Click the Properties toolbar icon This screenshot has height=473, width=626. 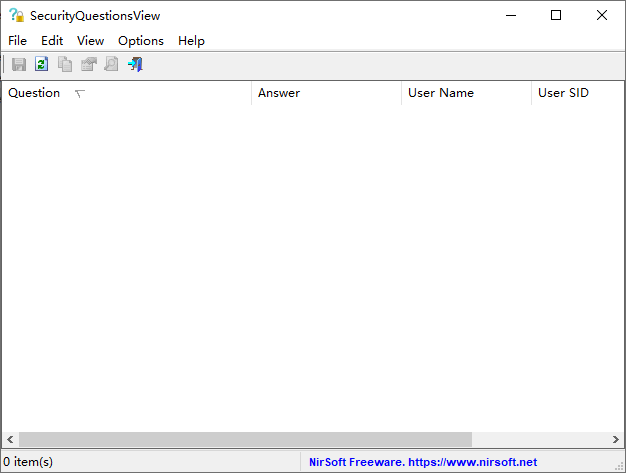[x=89, y=64]
